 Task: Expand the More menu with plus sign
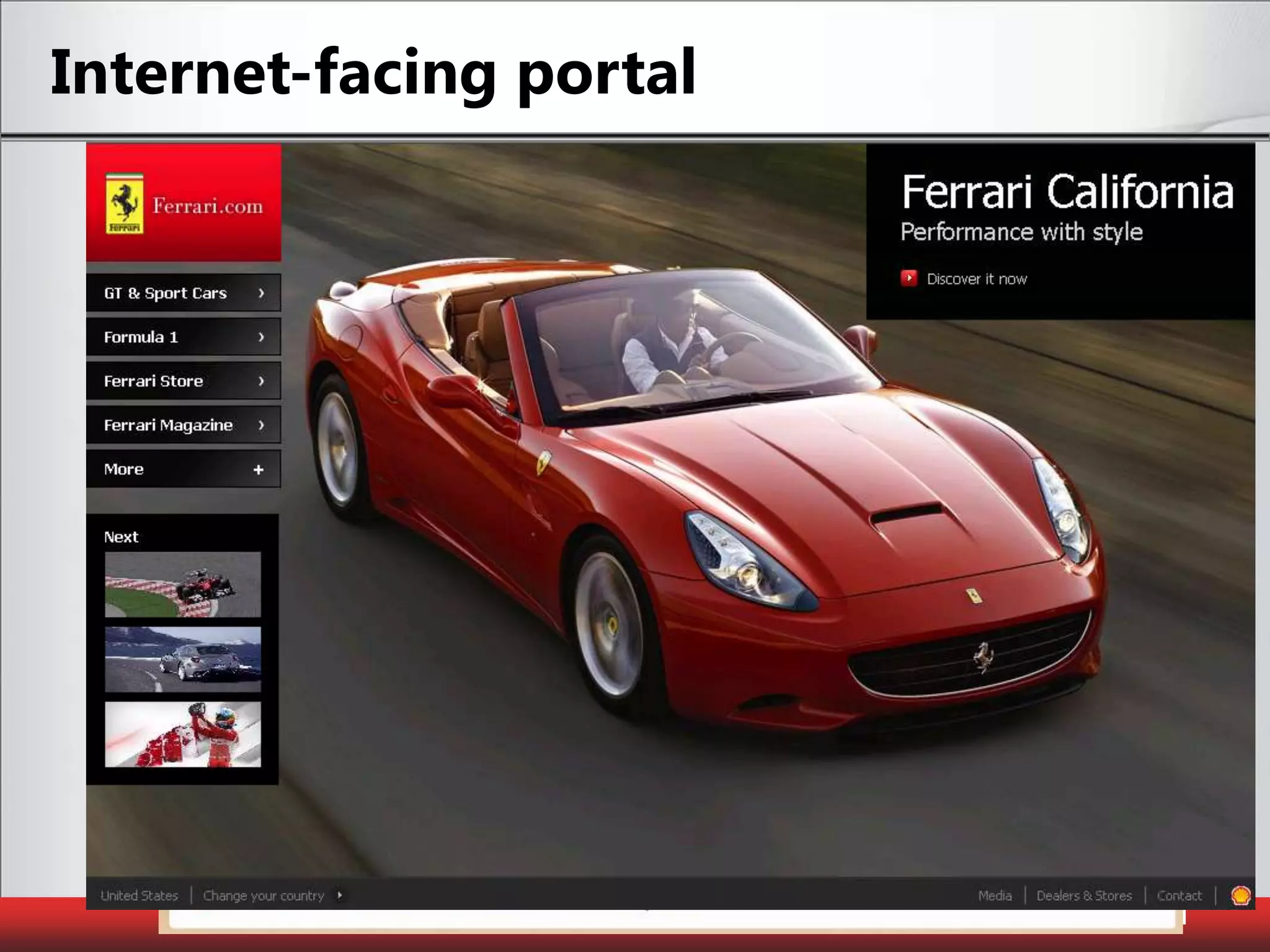pyautogui.click(x=184, y=469)
